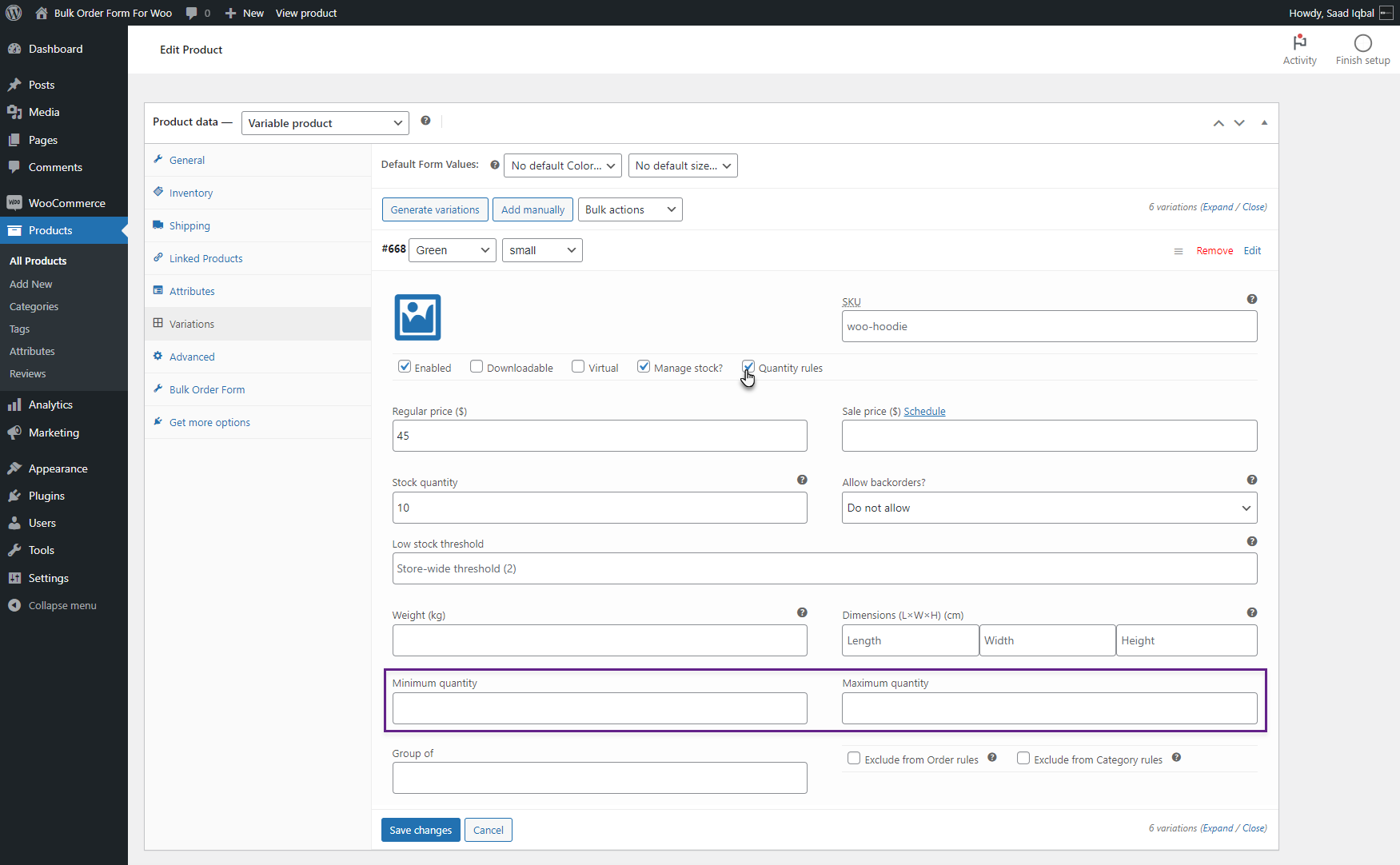
Task: Open the Linked Products tab
Action: click(257, 258)
